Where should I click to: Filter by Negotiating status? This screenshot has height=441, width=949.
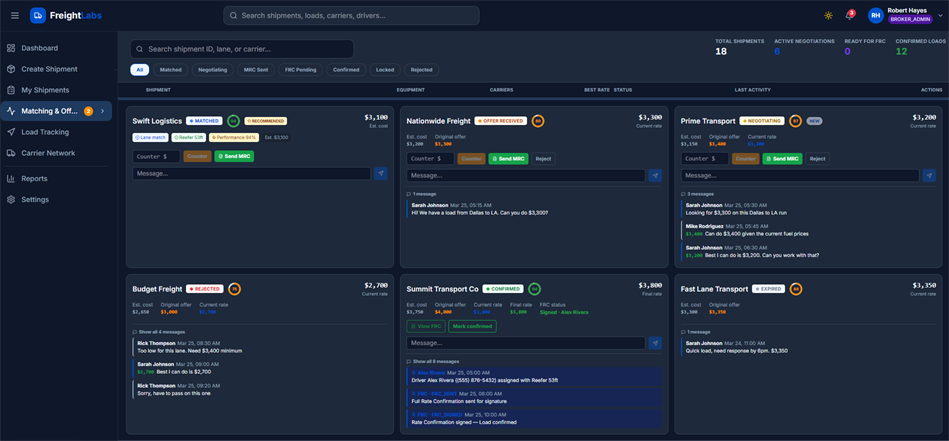point(213,70)
